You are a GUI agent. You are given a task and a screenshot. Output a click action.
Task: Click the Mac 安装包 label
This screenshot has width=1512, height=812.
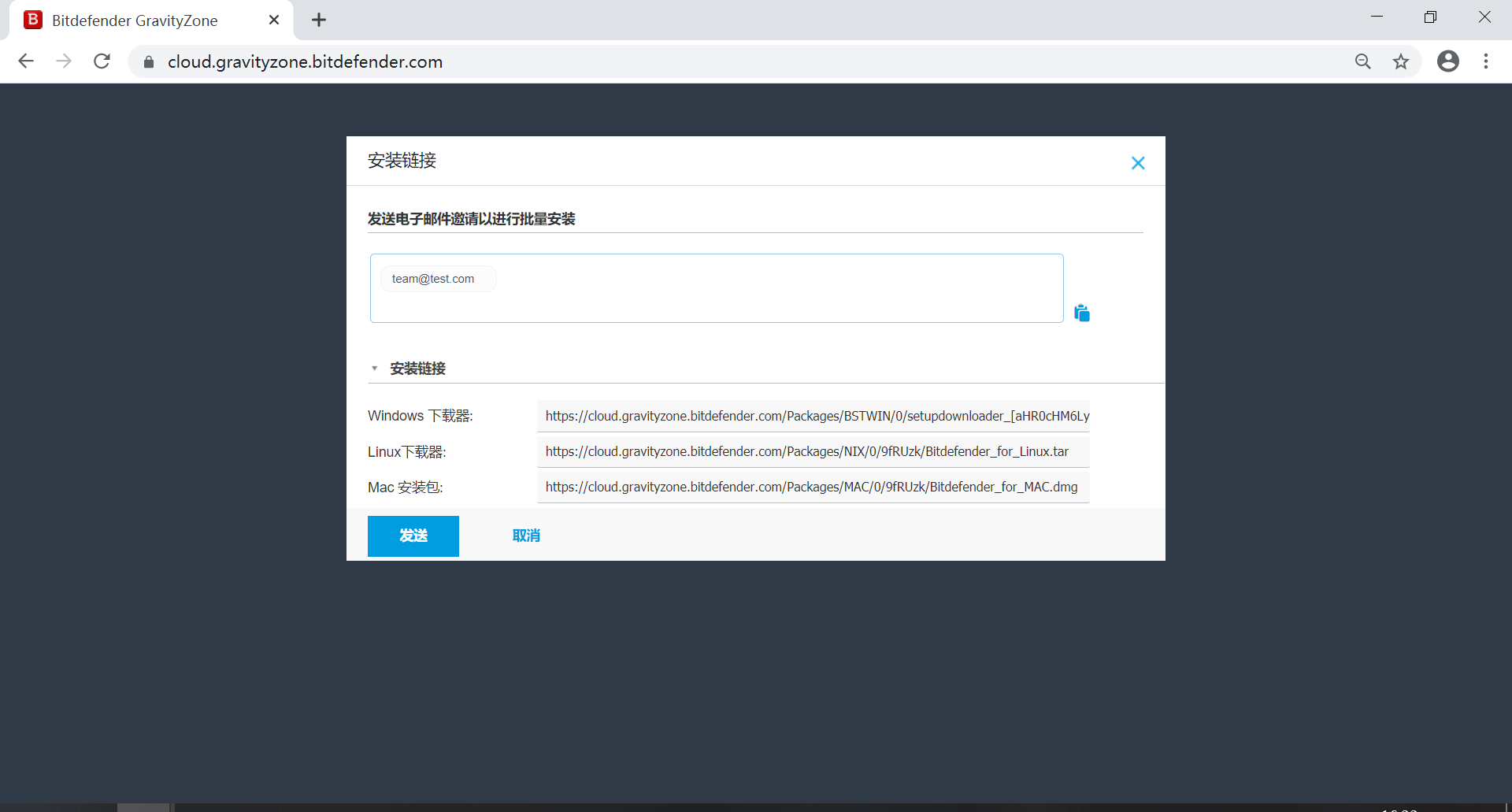point(406,488)
